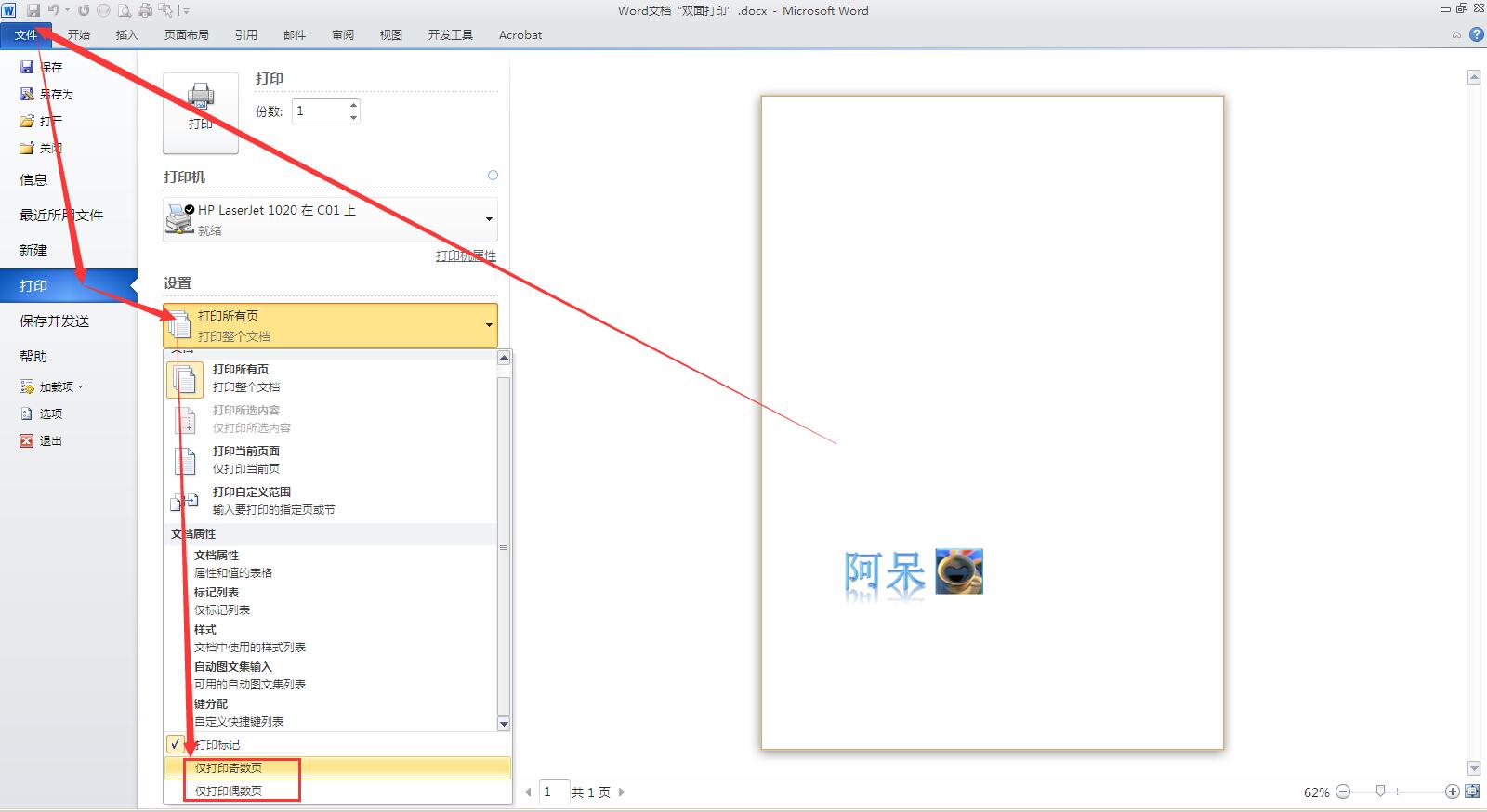The image size is (1487, 812).
Task: Increase copies with the up stepper arrow
Action: pyautogui.click(x=353, y=105)
